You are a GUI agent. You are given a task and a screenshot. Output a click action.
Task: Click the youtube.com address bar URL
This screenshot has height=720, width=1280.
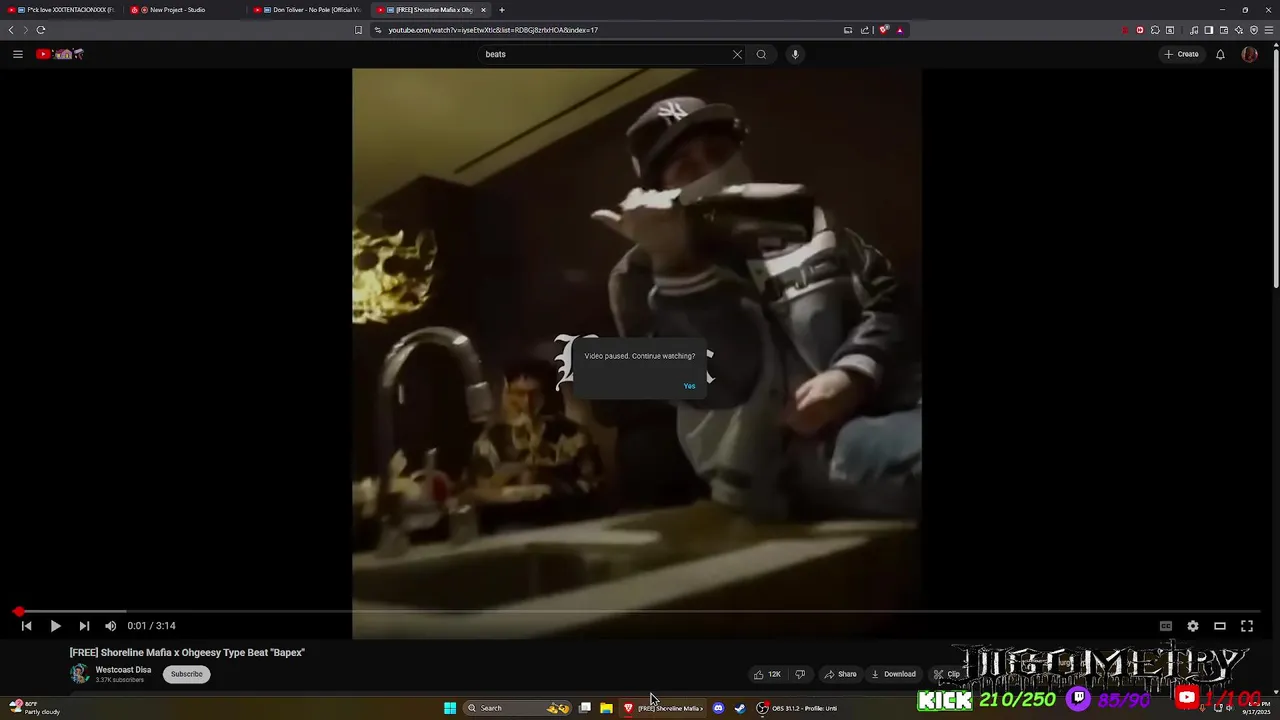493,30
